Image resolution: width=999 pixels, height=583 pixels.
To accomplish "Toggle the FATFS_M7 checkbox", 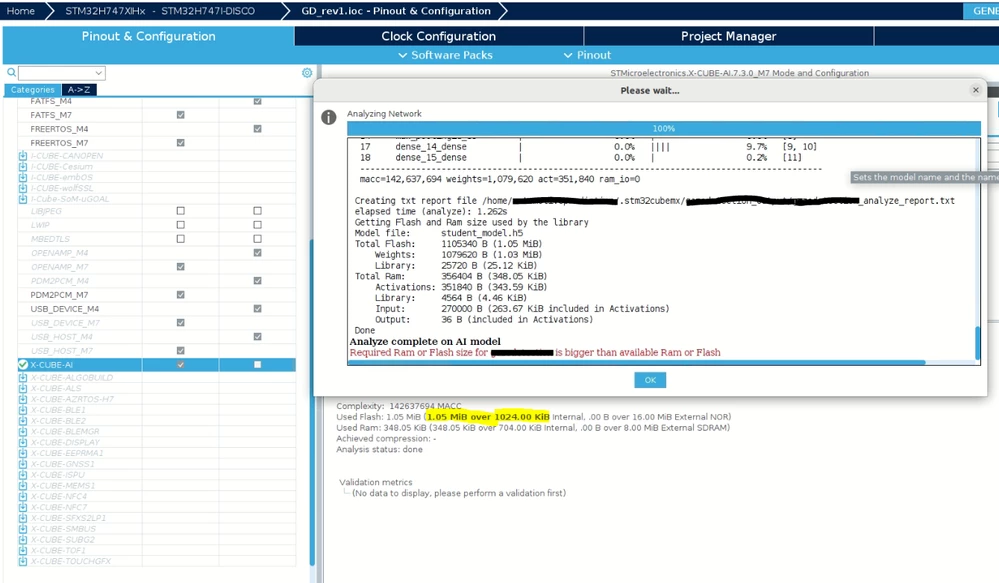I will pyautogui.click(x=180, y=115).
